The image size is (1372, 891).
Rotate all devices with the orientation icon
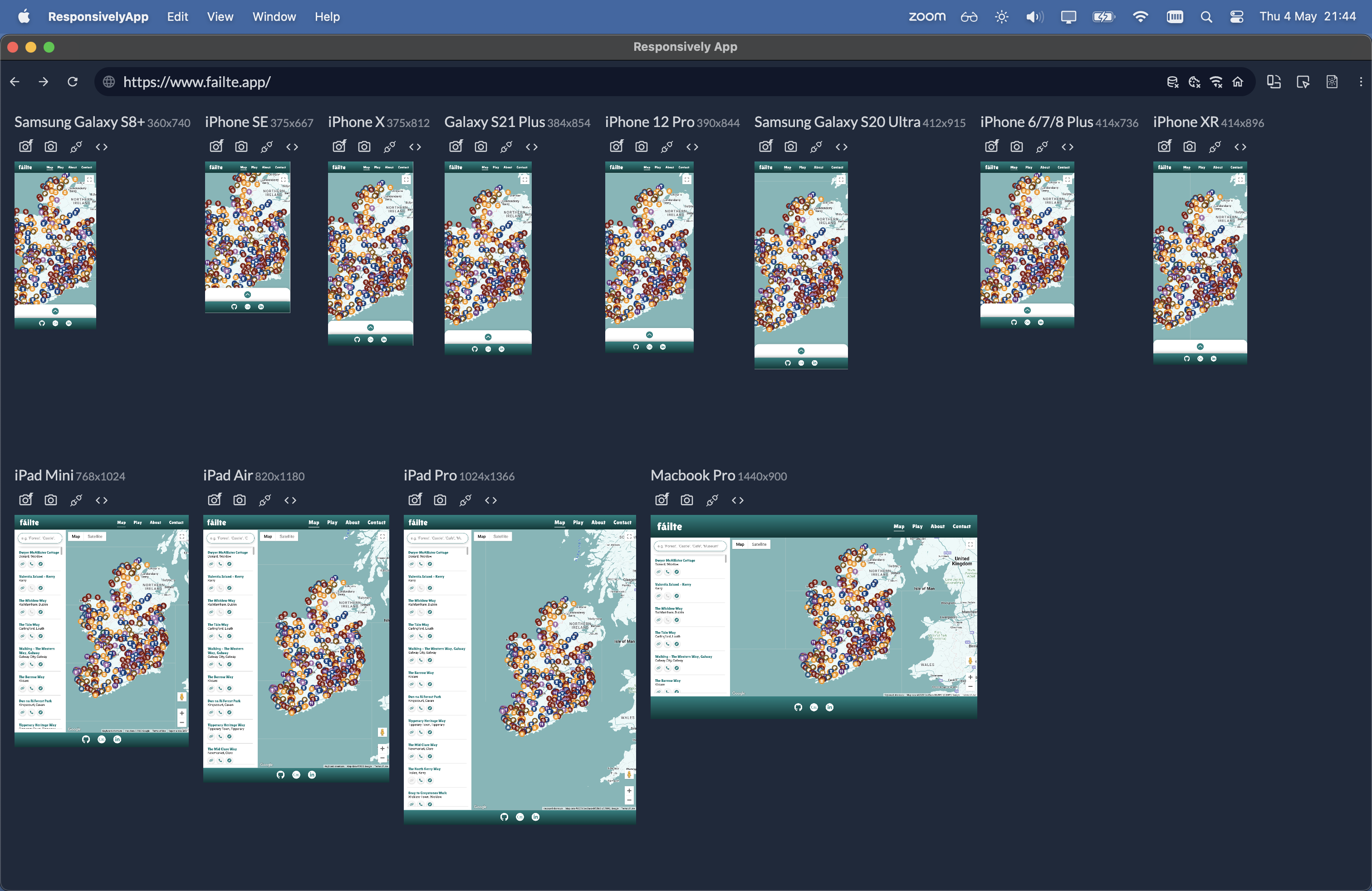point(1274,82)
